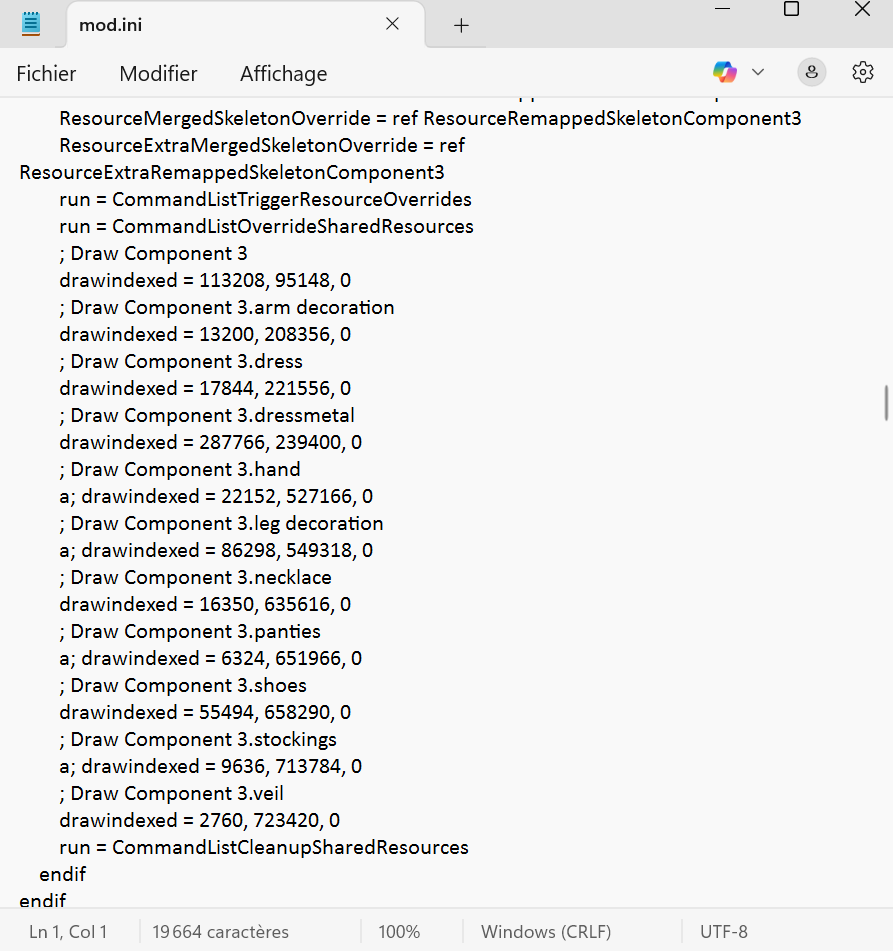This screenshot has width=893, height=951.
Task: Close the Notepad window
Action: click(862, 9)
